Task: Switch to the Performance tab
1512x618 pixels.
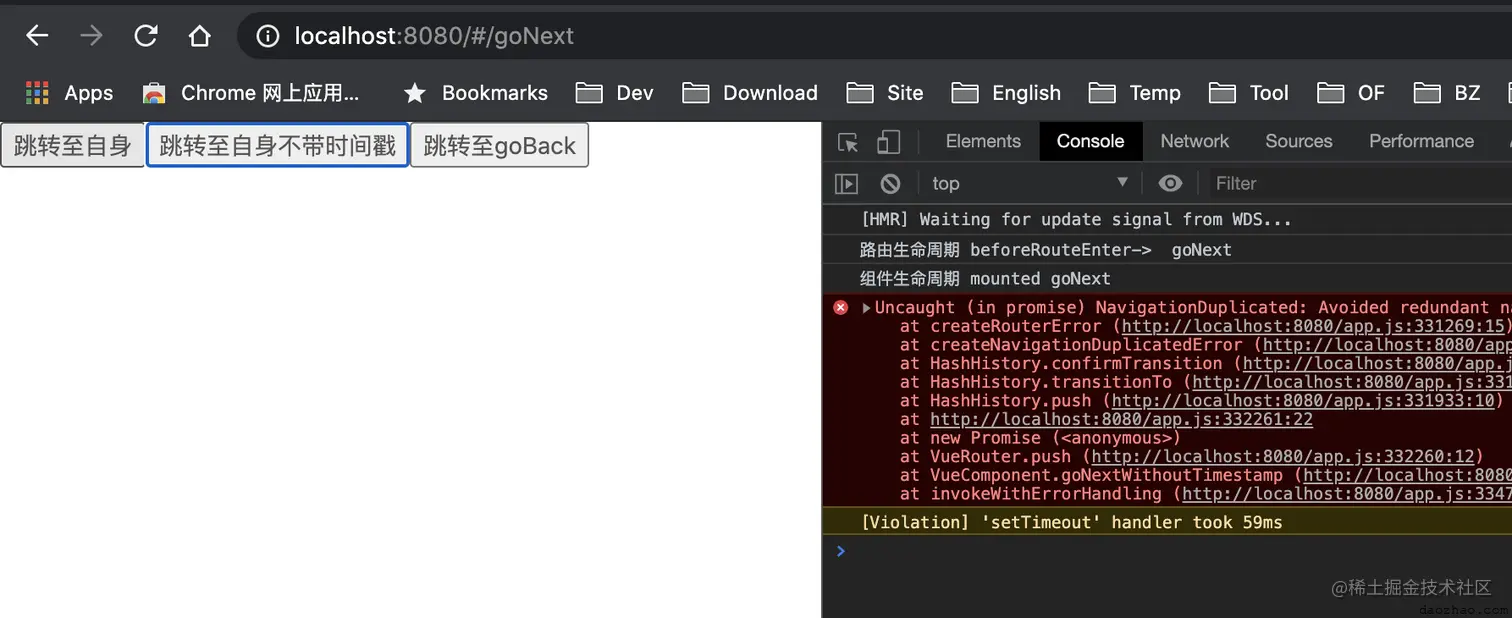Action: point(1421,141)
